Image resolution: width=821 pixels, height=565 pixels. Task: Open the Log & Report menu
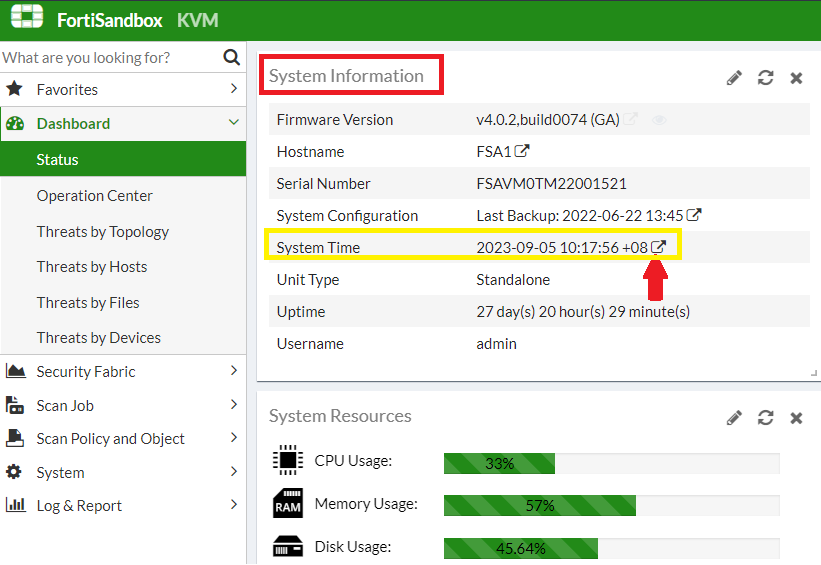[x=122, y=506]
